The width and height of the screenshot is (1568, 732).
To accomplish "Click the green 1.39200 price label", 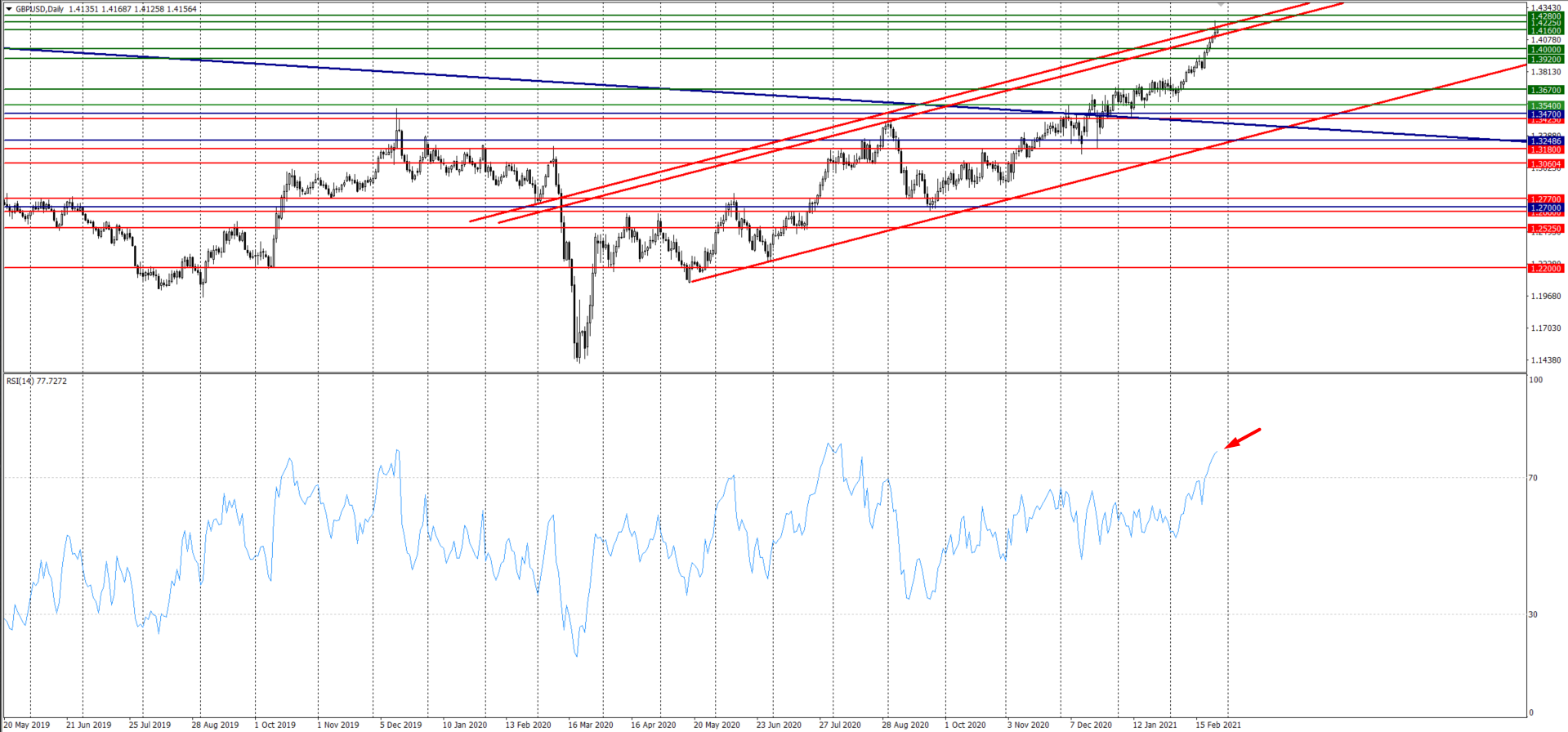I will [1545, 60].
